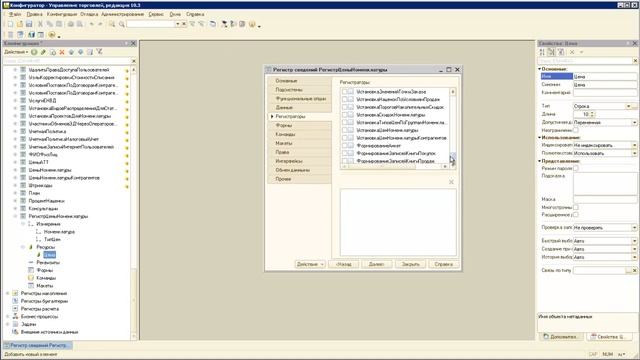Check the УстановкаСкидокНоменклатуры registrar checkbox
The image size is (640, 360).
345,115
